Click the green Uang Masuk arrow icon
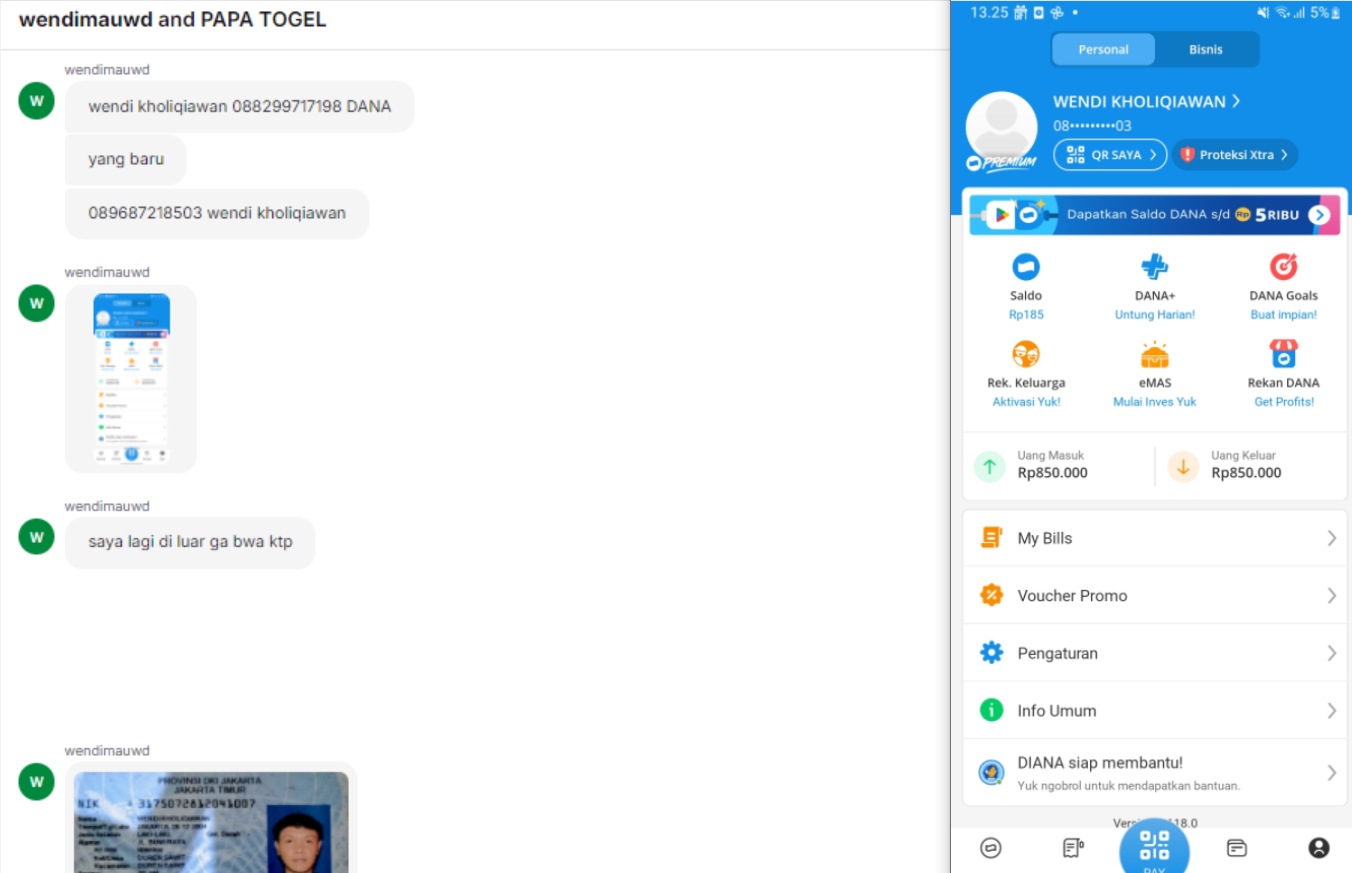This screenshot has width=1352, height=873. point(990,466)
